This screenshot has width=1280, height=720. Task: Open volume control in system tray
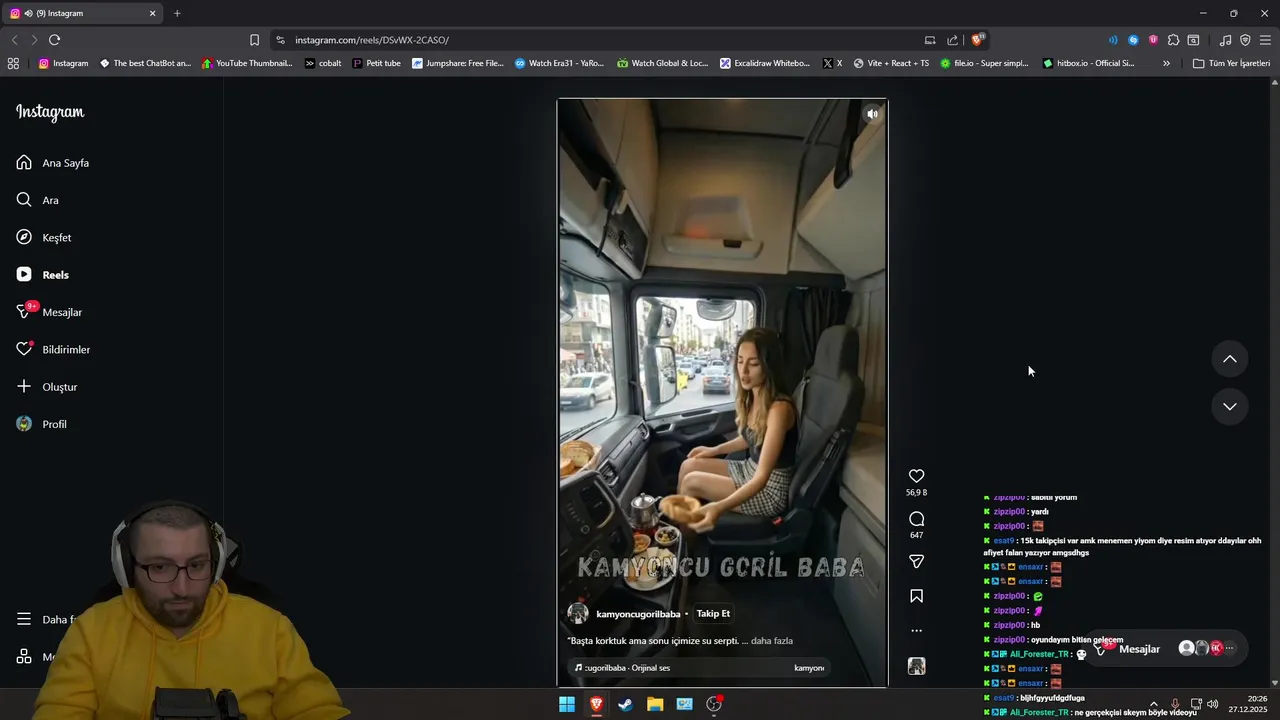tap(1213, 704)
